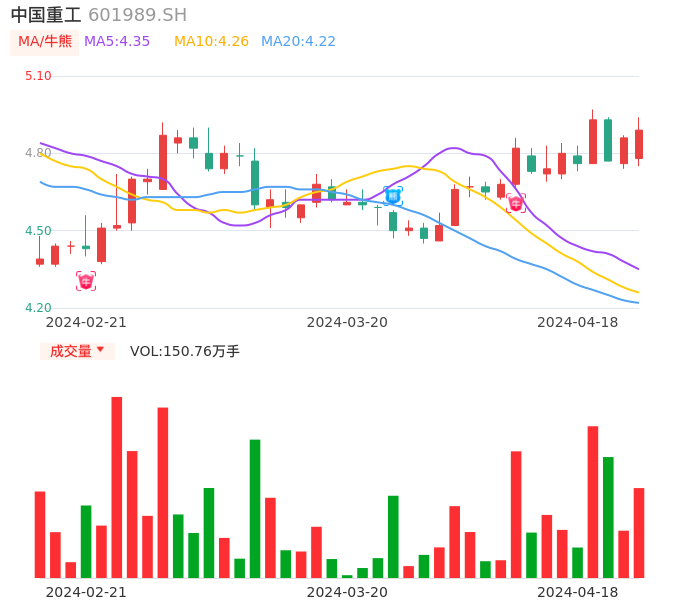Click the rightmost red volume bar
Viewport: 686px width, 606px height.
pyautogui.click(x=639, y=532)
